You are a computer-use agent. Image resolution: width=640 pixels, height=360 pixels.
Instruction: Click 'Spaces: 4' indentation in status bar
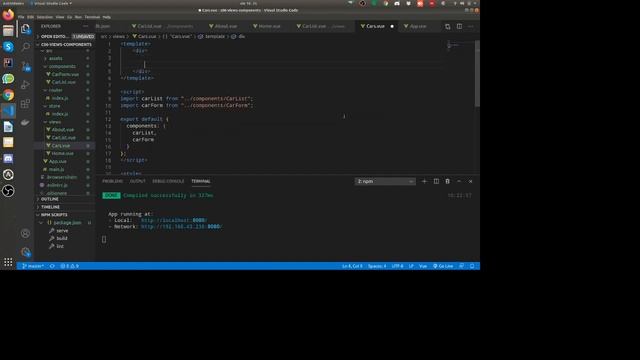pos(377,266)
